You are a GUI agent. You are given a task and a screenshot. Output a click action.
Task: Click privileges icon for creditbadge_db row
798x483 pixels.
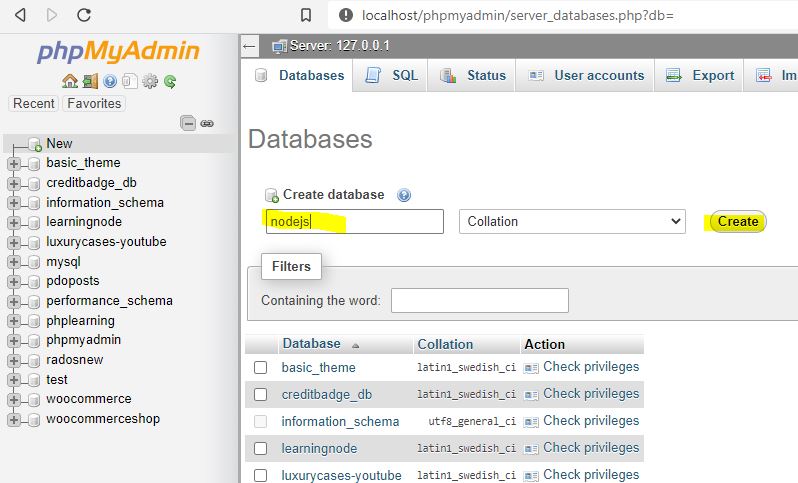[x=531, y=394]
